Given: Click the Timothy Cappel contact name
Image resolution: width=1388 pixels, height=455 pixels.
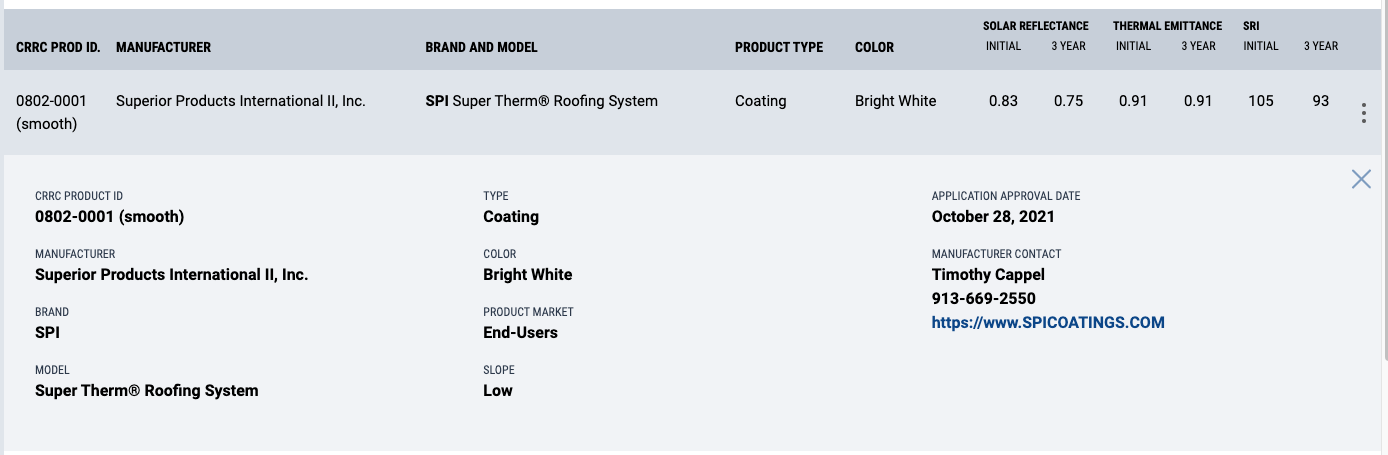Looking at the screenshot, I should (x=988, y=275).
